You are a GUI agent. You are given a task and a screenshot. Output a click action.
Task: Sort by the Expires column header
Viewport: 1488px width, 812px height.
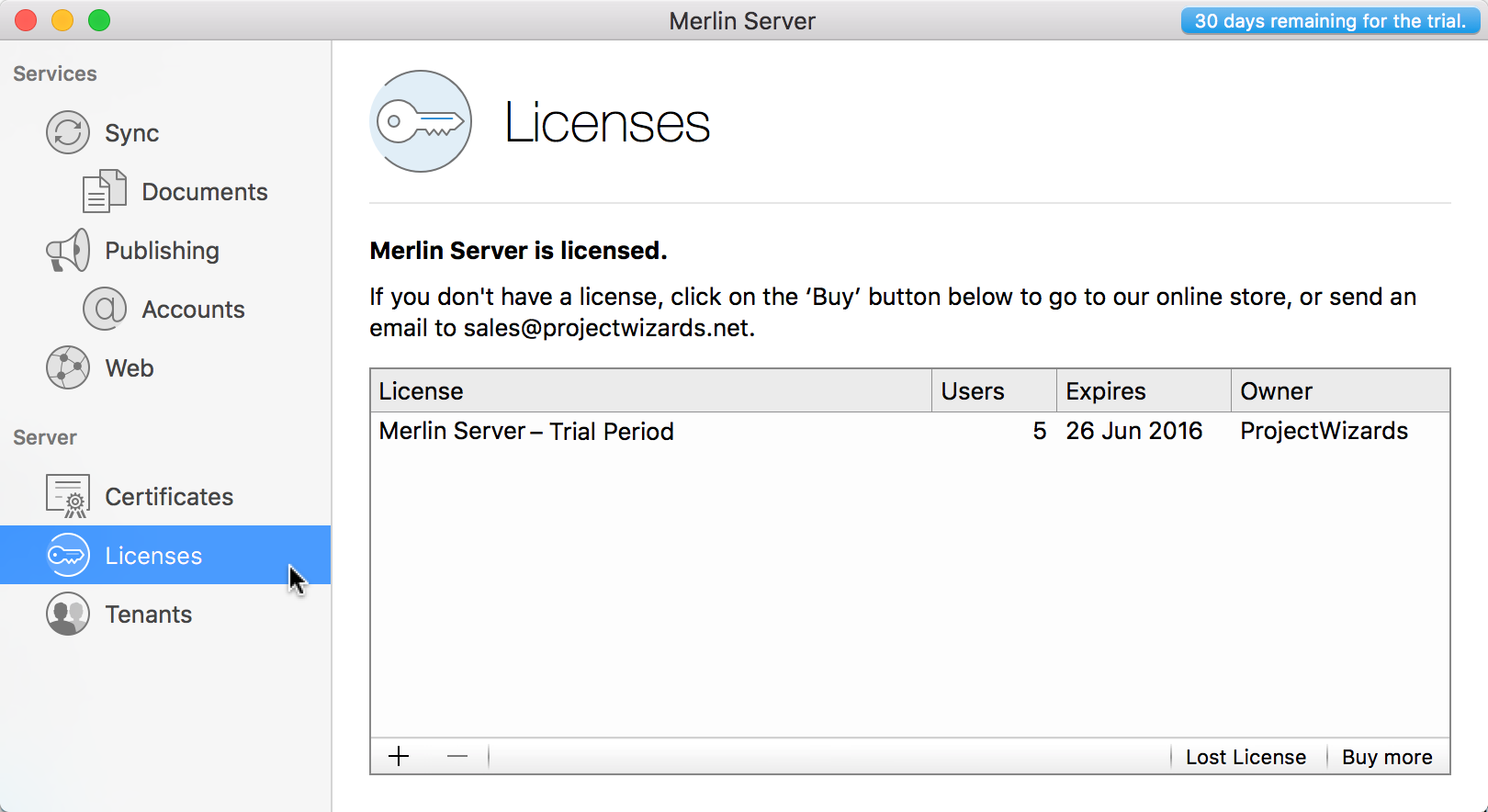pos(1144,390)
